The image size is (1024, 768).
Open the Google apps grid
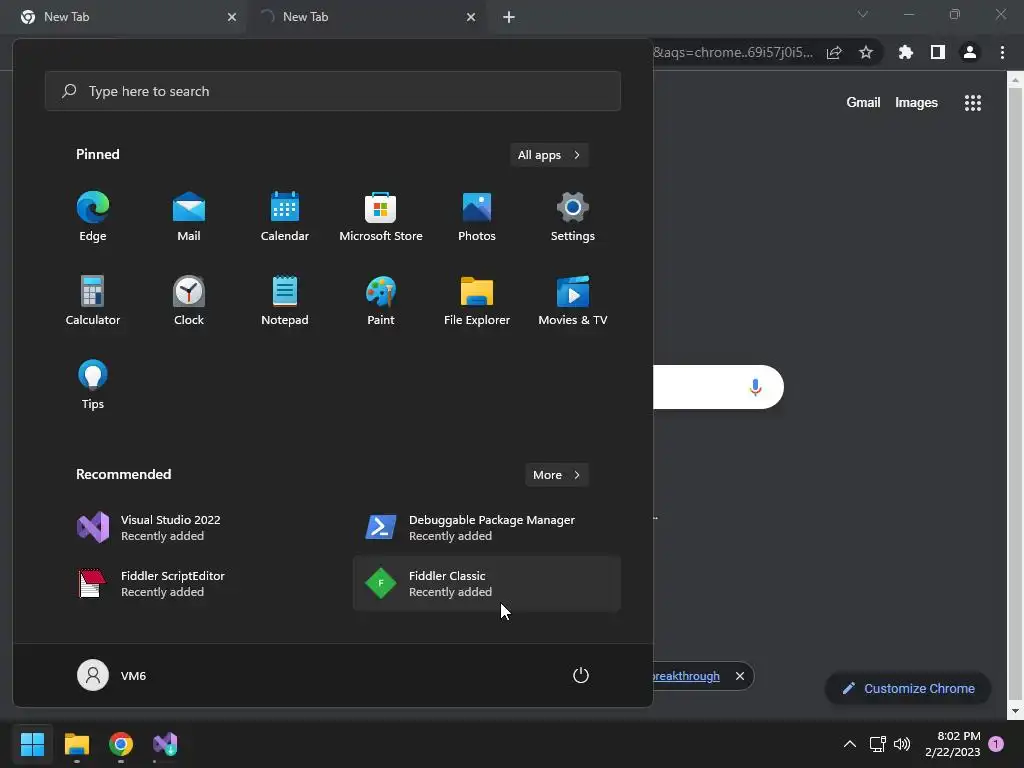point(973,103)
